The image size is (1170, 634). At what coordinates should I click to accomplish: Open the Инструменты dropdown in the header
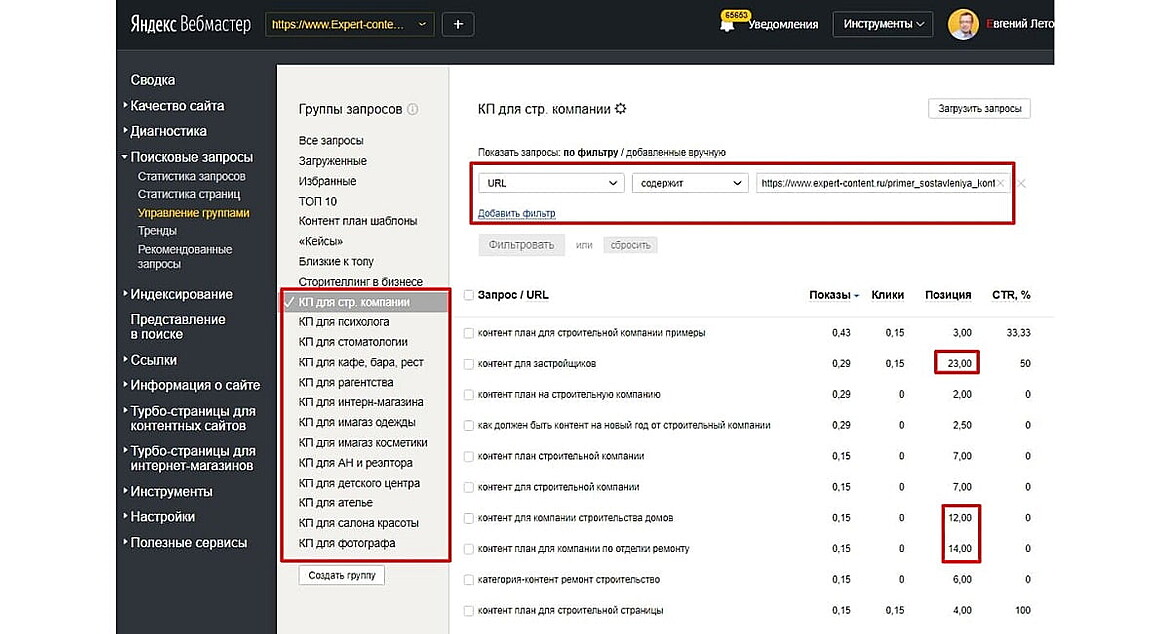point(881,24)
